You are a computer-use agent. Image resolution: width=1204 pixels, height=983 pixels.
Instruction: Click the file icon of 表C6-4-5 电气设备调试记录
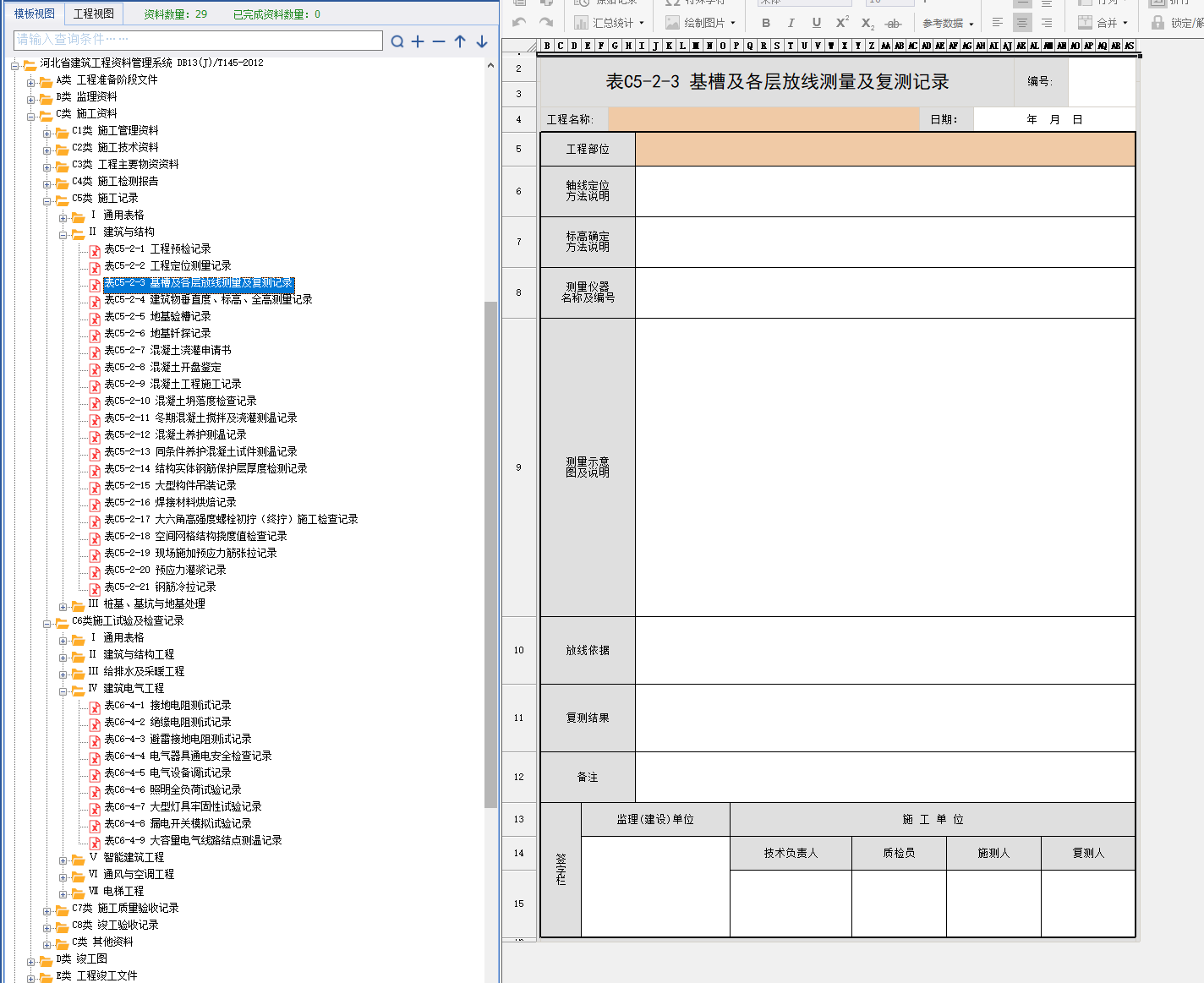95,776
